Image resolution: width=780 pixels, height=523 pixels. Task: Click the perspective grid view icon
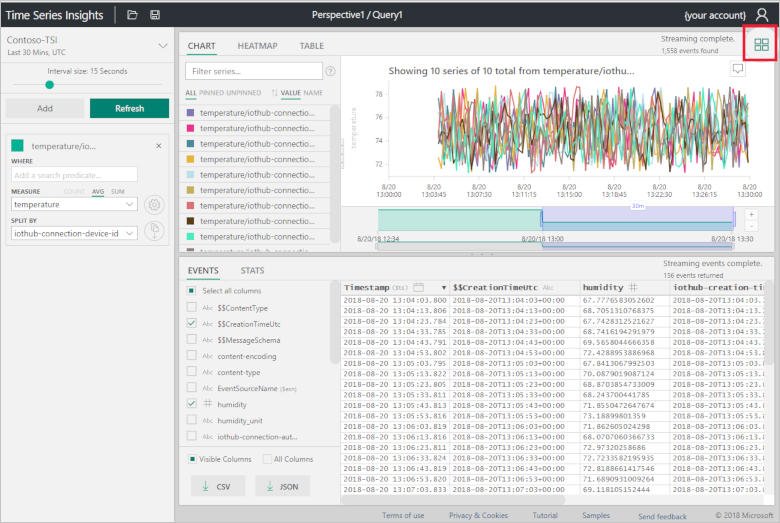[x=761, y=45]
